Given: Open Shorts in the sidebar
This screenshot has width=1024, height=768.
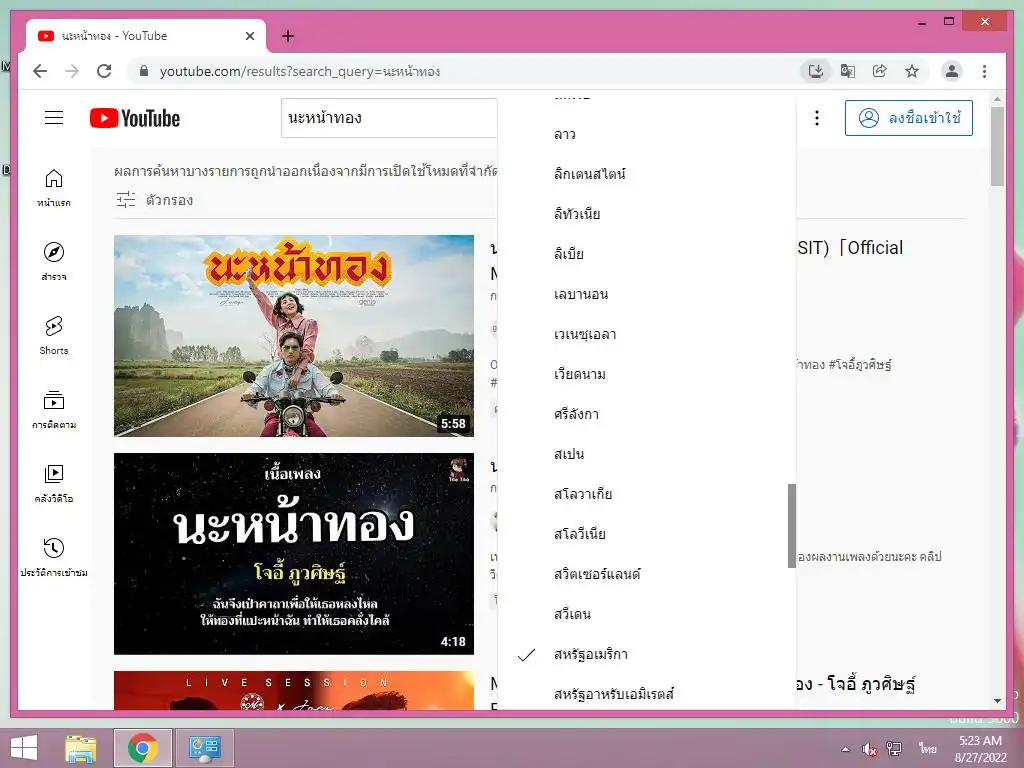Looking at the screenshot, I should click(x=54, y=336).
